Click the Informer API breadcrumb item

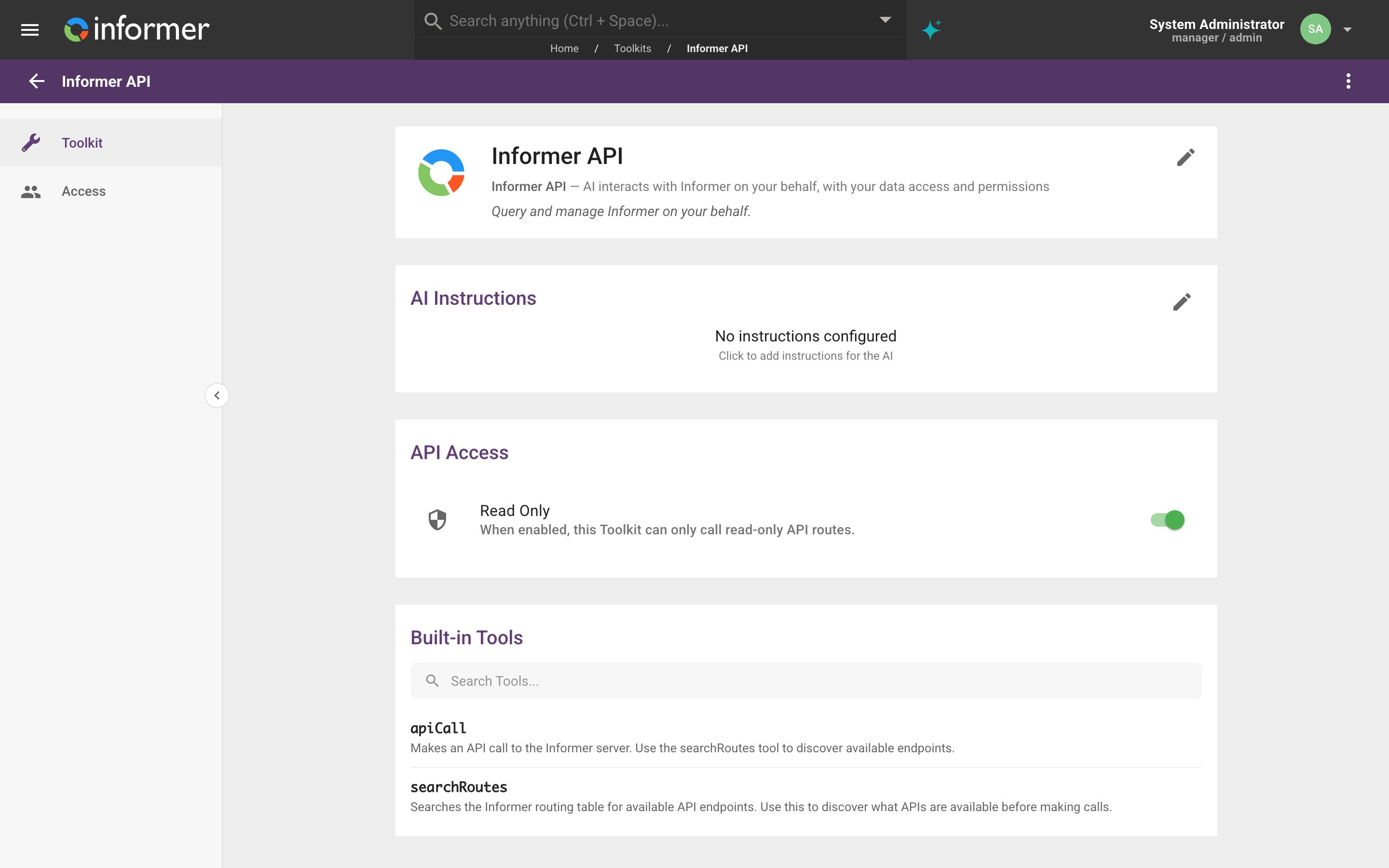(x=717, y=48)
